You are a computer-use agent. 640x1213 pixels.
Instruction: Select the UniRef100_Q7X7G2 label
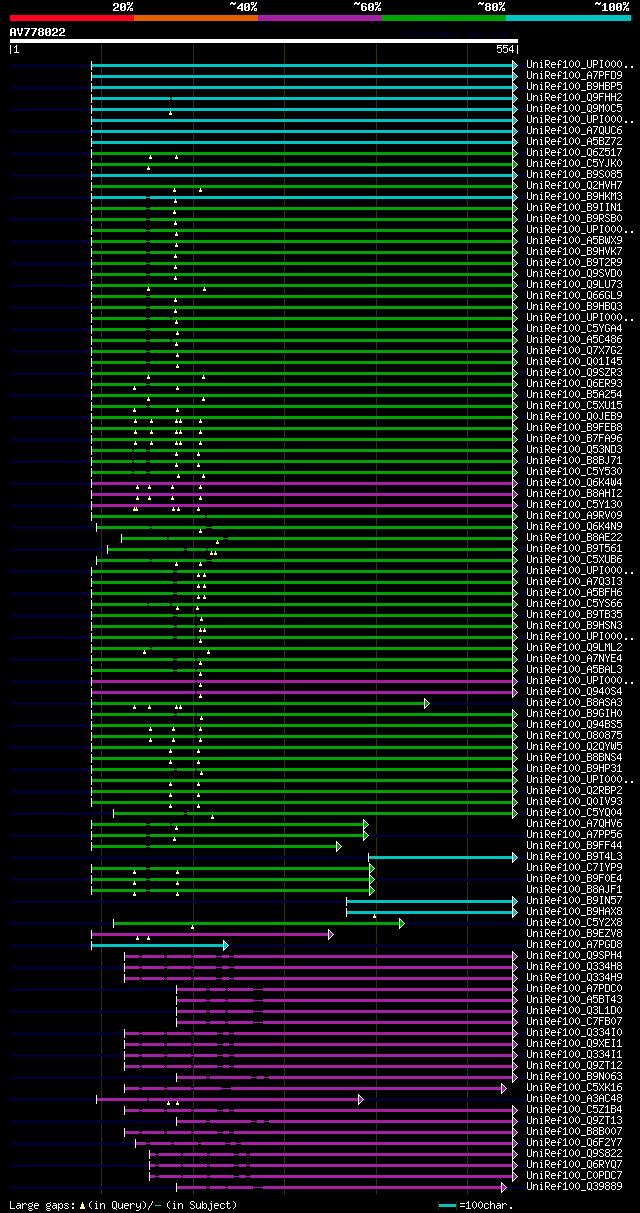(574, 350)
